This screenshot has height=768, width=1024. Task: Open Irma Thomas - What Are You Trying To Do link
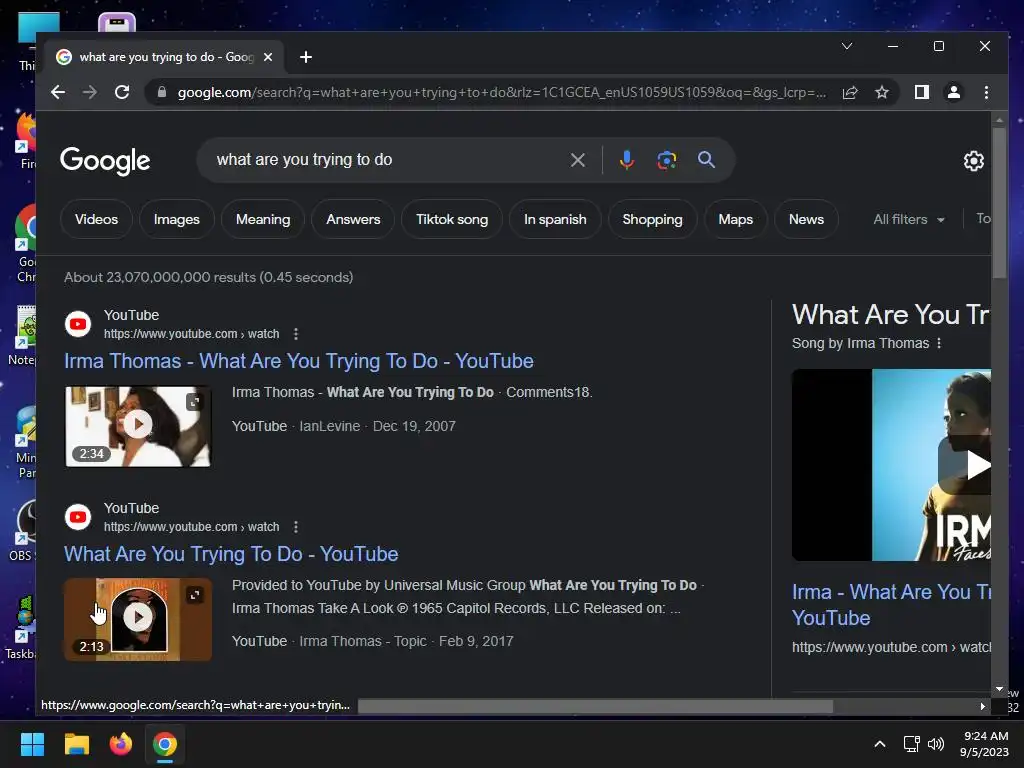click(x=298, y=361)
